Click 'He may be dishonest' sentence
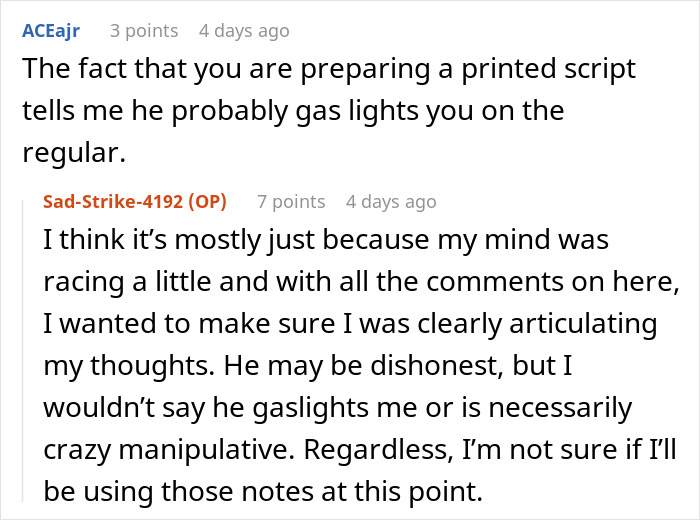Viewport: 700px width, 520px height. click(361, 366)
